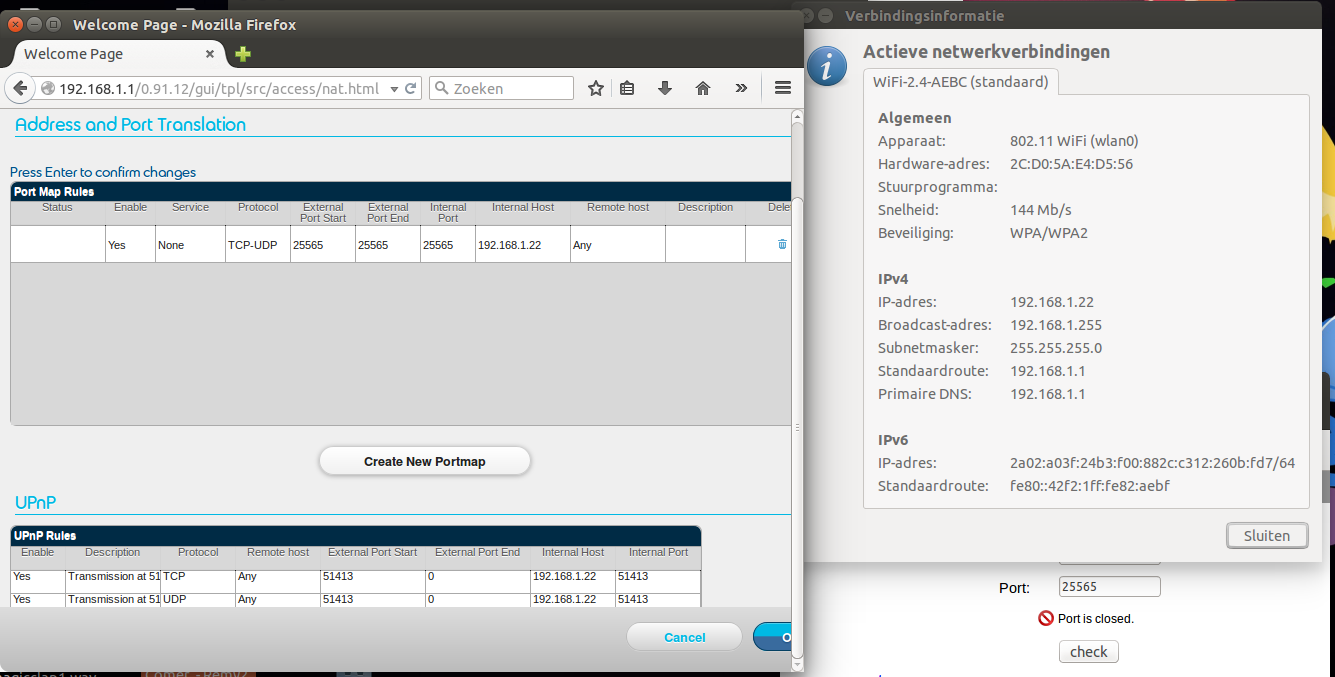Show more toolbar items via the chevron overflow
This screenshot has width=1335, height=677.
tap(741, 88)
